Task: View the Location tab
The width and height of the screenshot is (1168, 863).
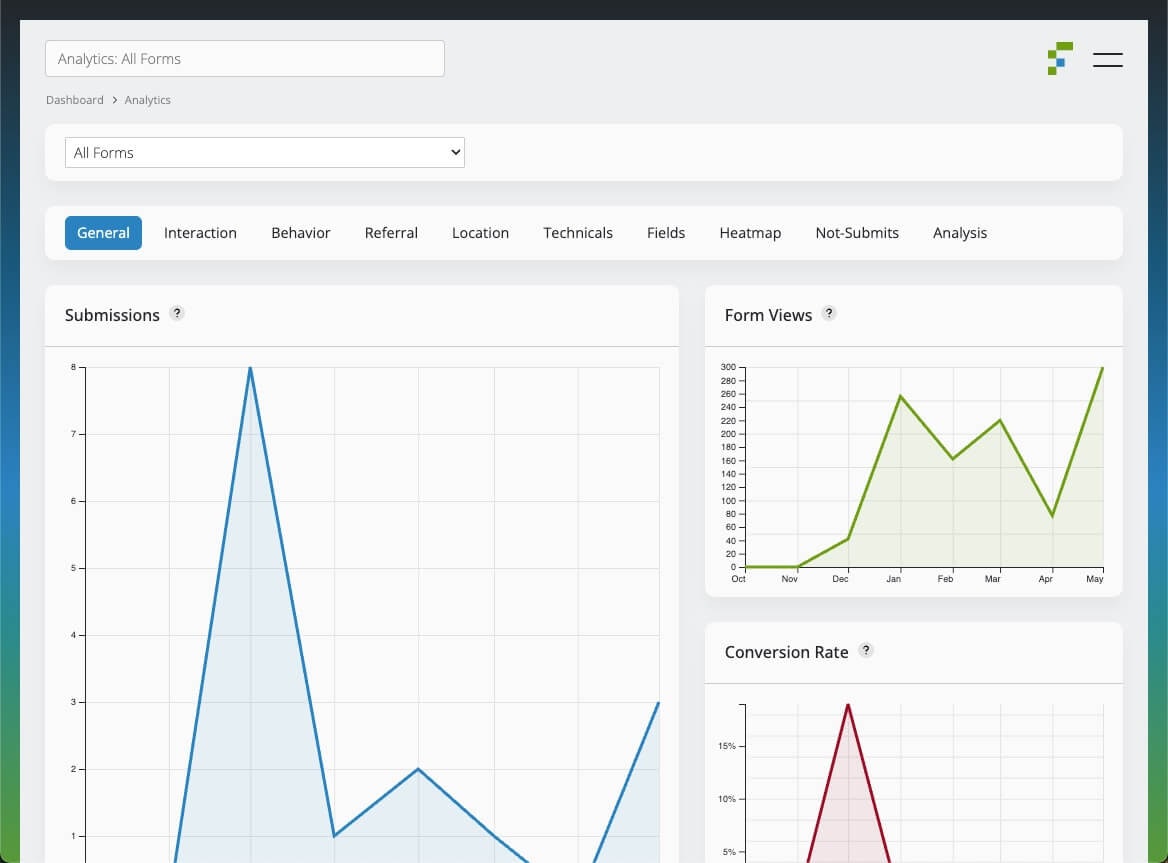Action: [480, 233]
